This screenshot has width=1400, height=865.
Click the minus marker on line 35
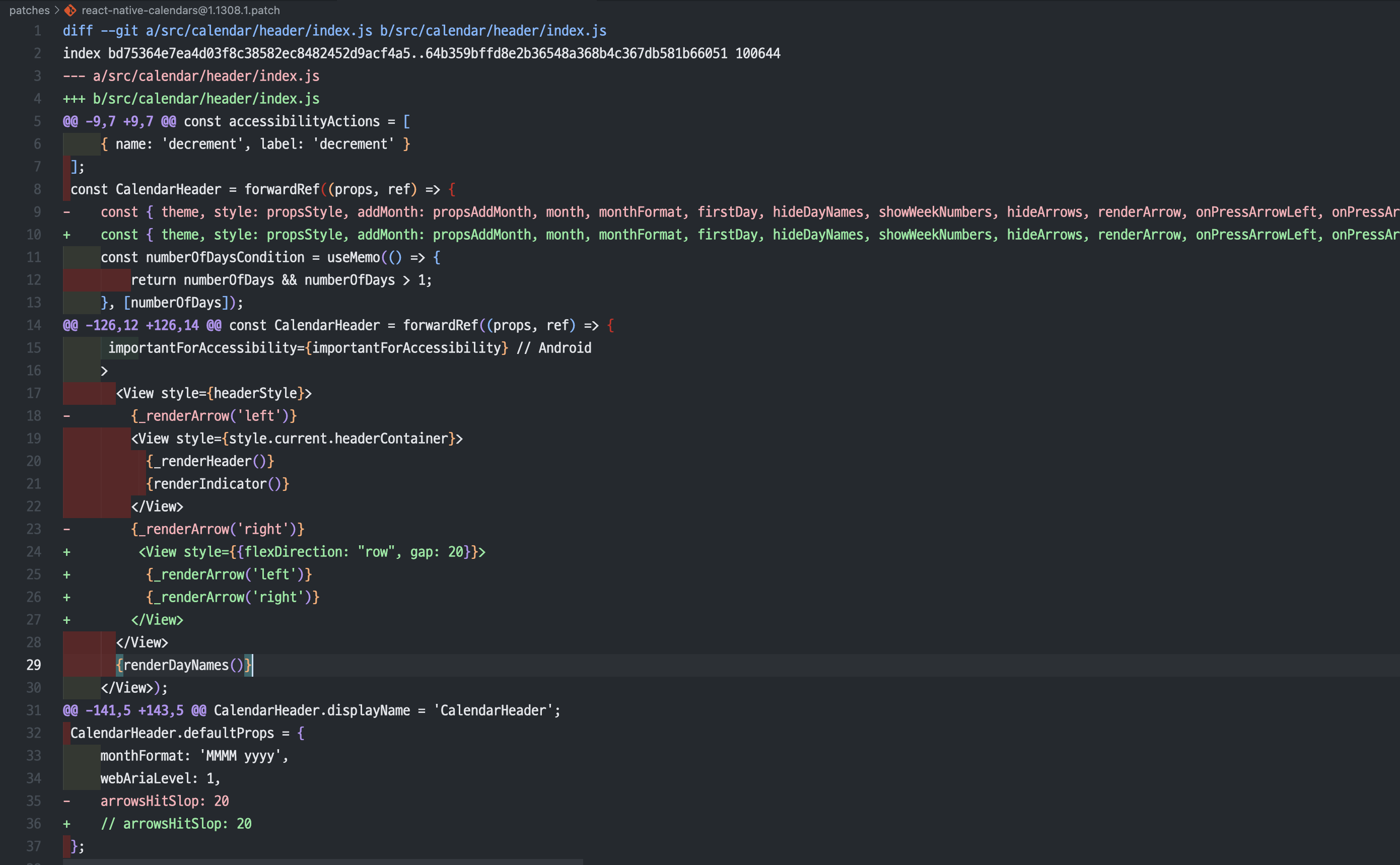[x=67, y=801]
